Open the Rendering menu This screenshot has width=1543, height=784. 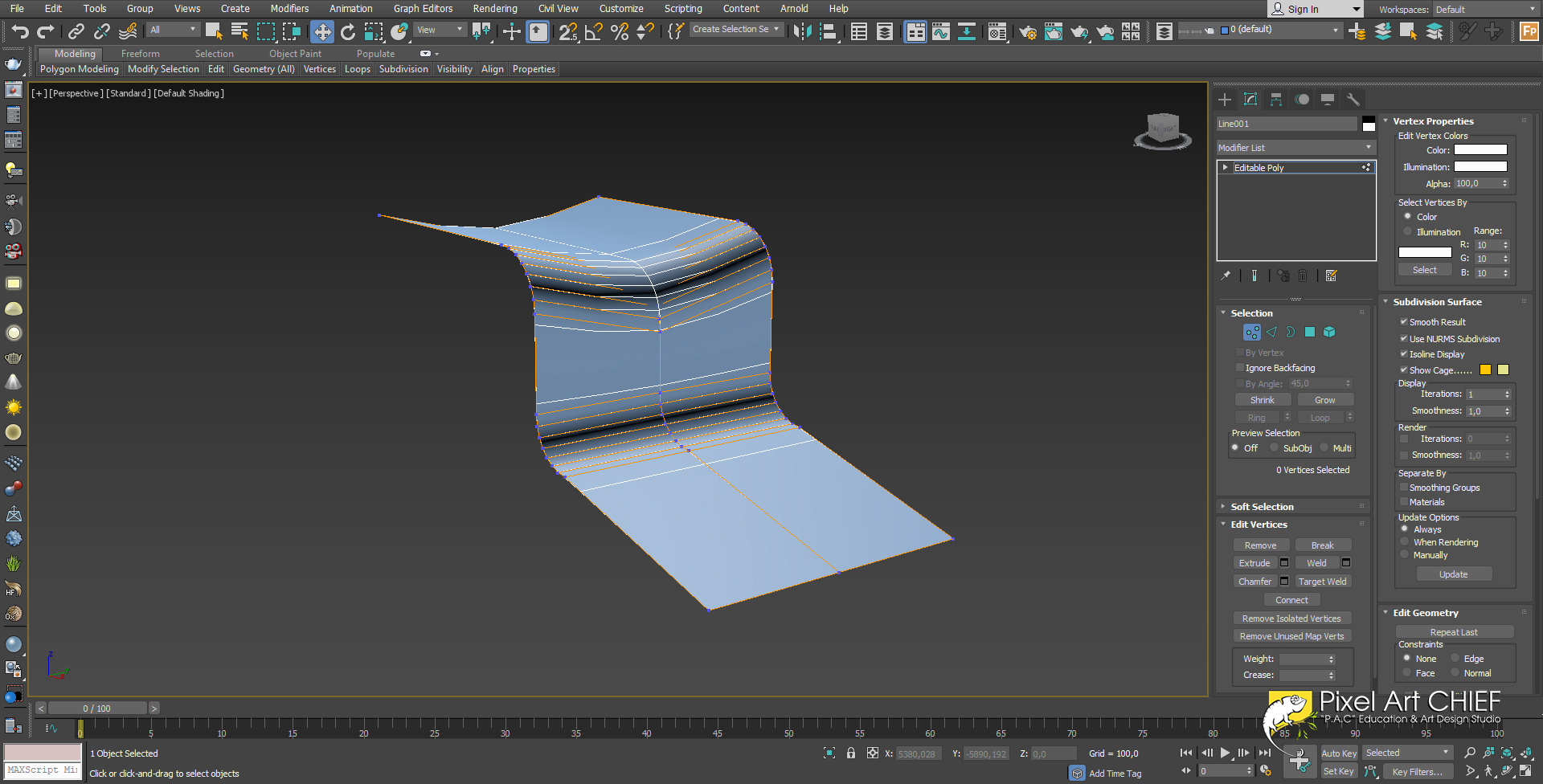pyautogui.click(x=495, y=9)
